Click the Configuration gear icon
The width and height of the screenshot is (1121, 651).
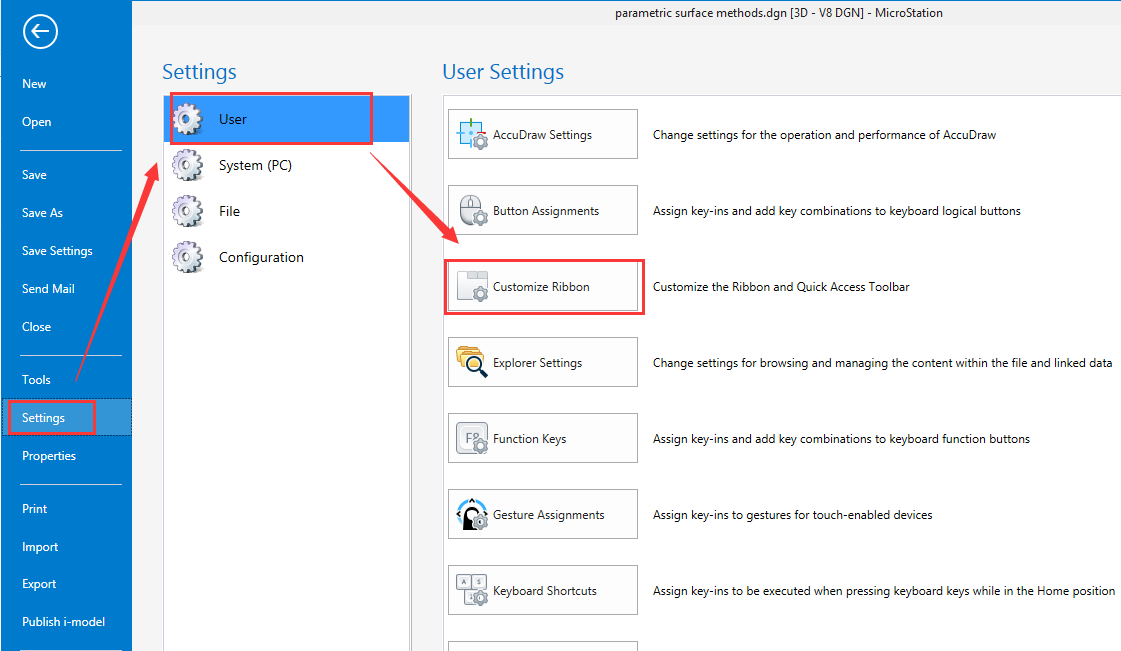[188, 257]
